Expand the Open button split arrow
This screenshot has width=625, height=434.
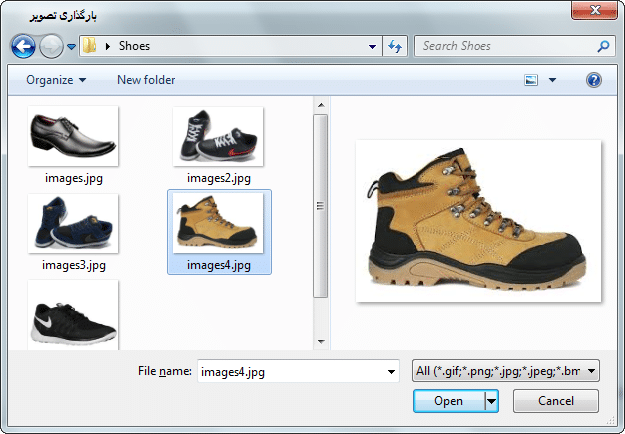(x=492, y=401)
